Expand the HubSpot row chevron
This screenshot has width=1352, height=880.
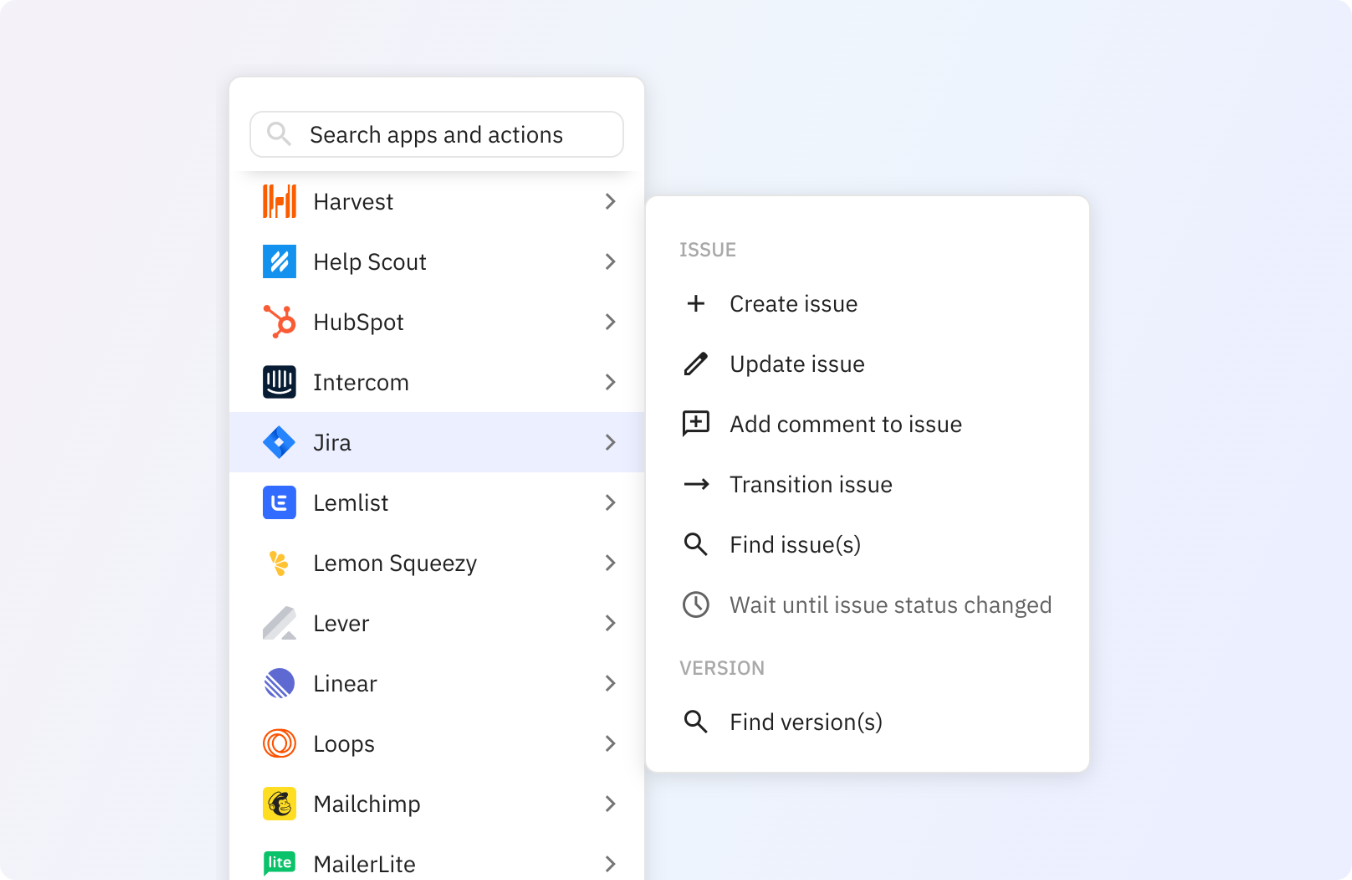pyautogui.click(x=610, y=322)
